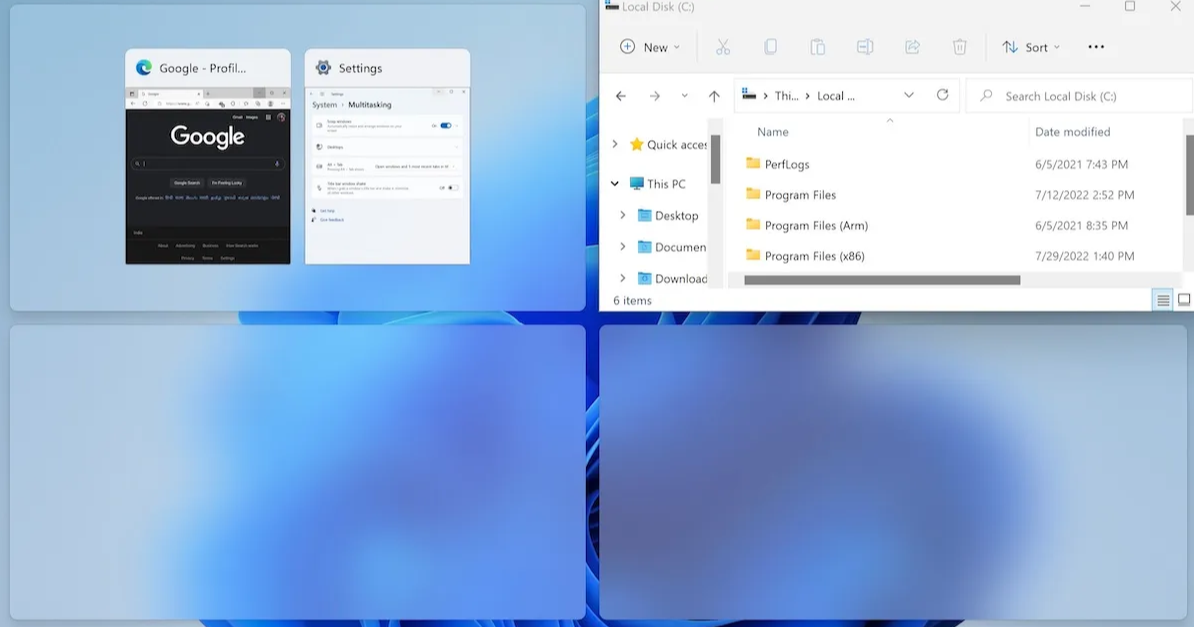The image size is (1194, 627).
Task: Click the Copy icon in File Explorer toolbar
Action: click(x=771, y=47)
